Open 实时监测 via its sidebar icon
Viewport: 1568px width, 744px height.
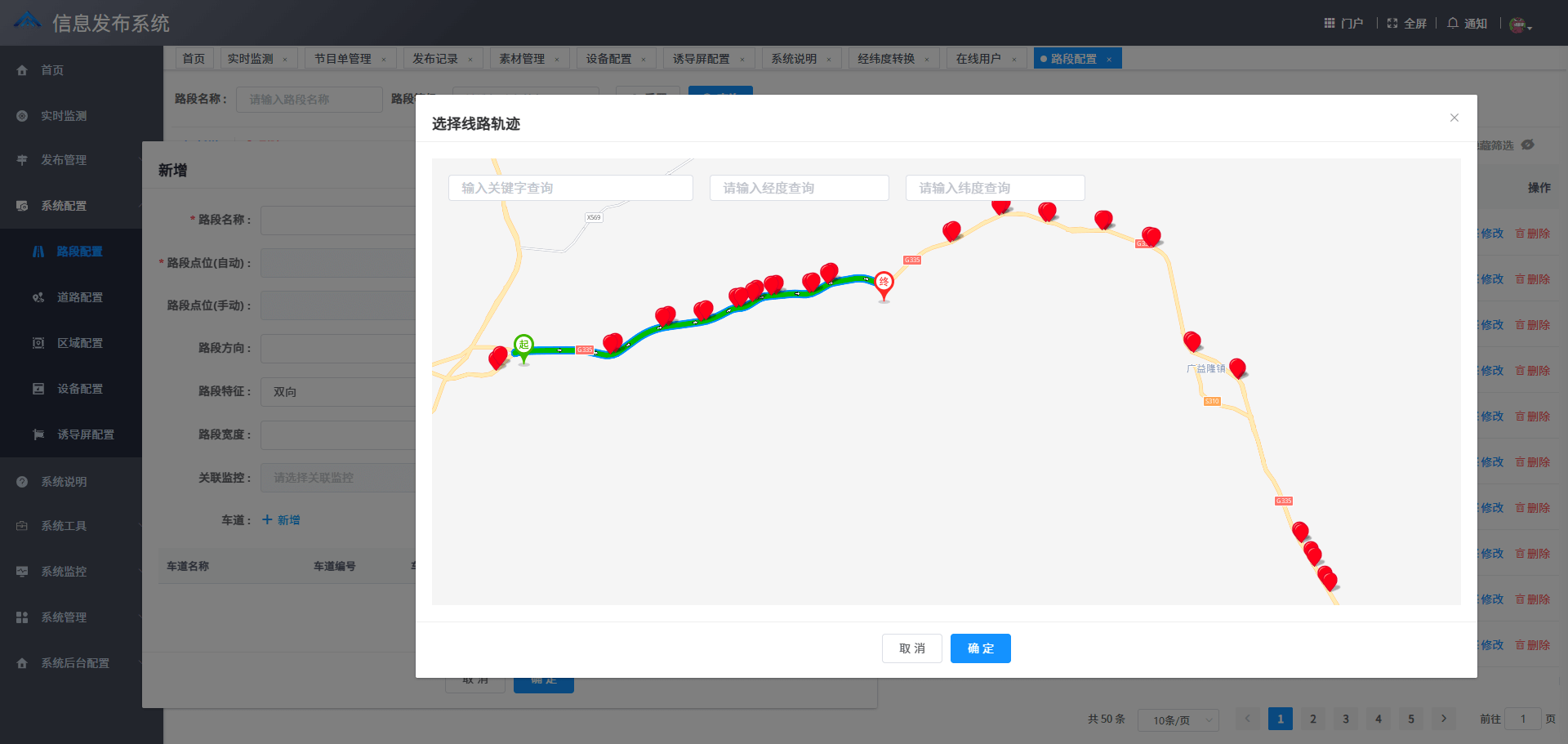(22, 116)
